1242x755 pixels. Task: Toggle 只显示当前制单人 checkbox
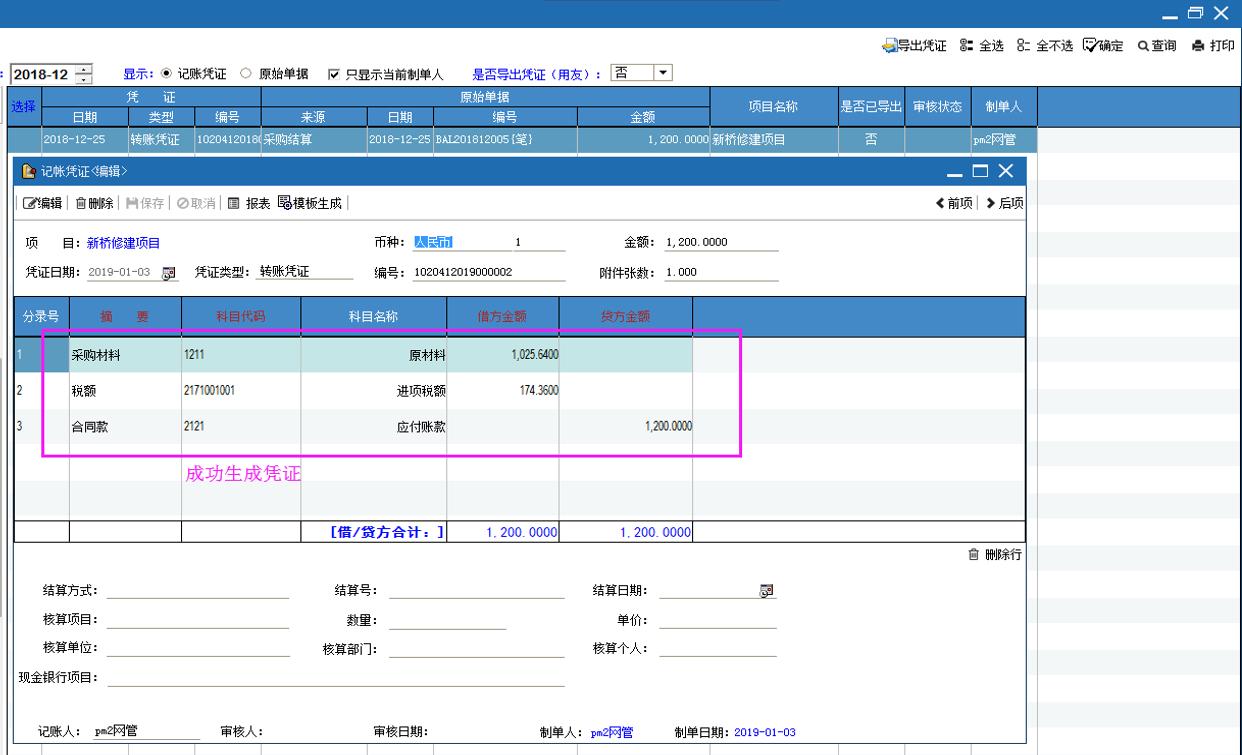tap(335, 74)
